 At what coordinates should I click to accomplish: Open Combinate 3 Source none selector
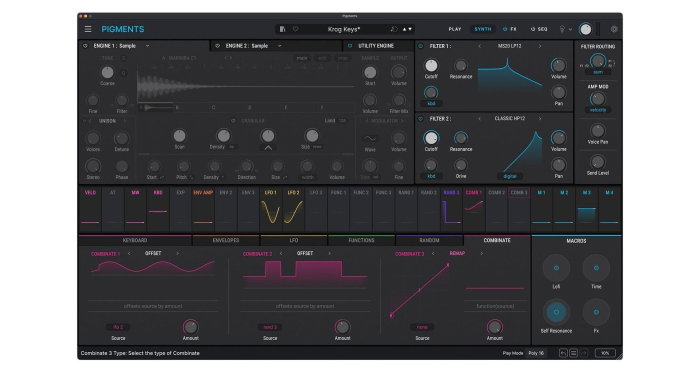422,327
